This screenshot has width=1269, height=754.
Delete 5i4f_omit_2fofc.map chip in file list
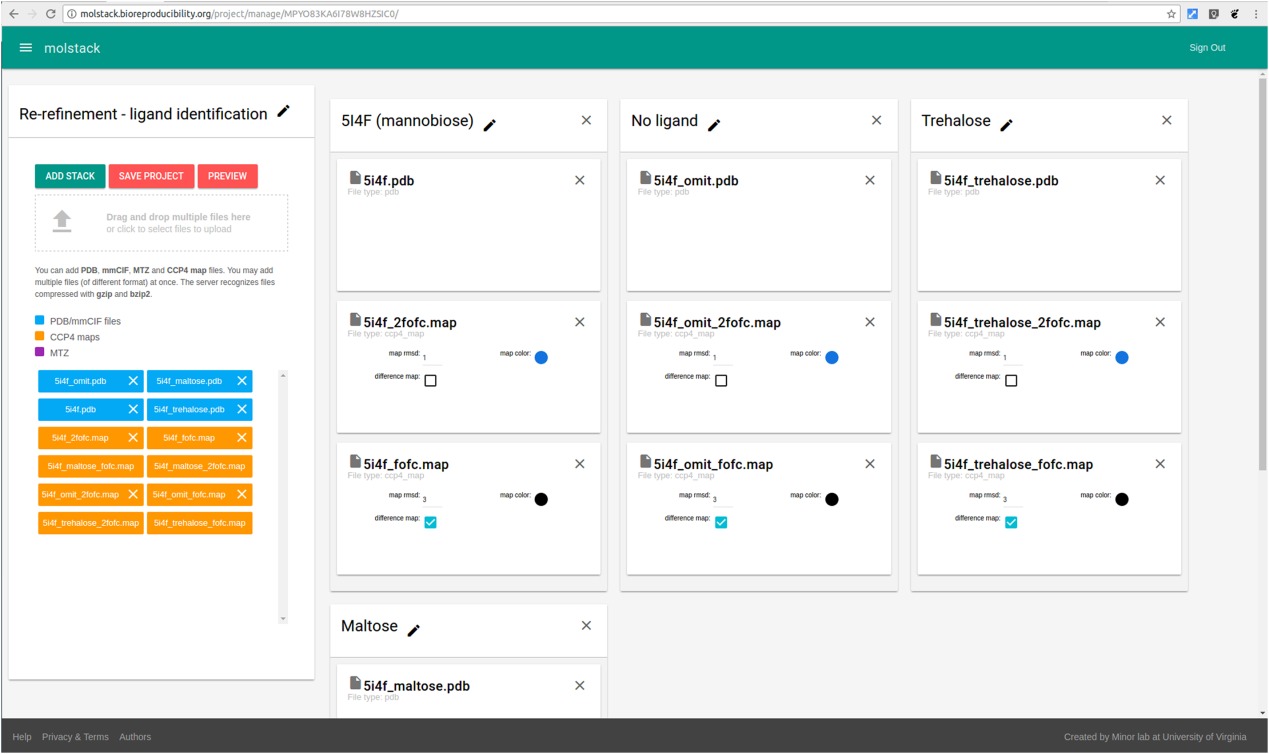tap(133, 494)
